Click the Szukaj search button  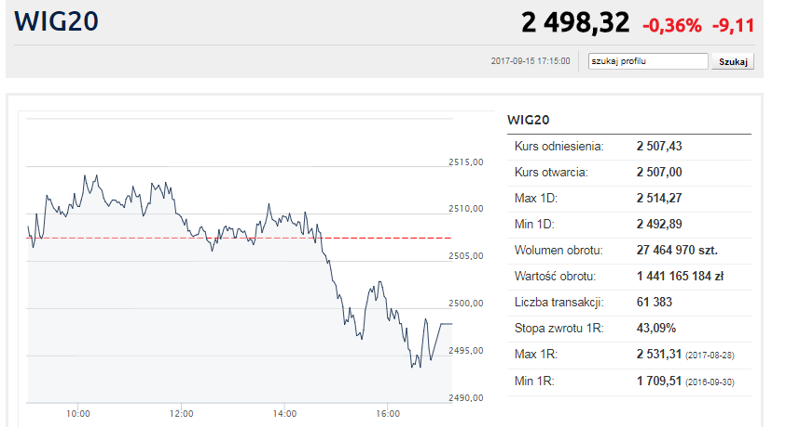pos(733,62)
